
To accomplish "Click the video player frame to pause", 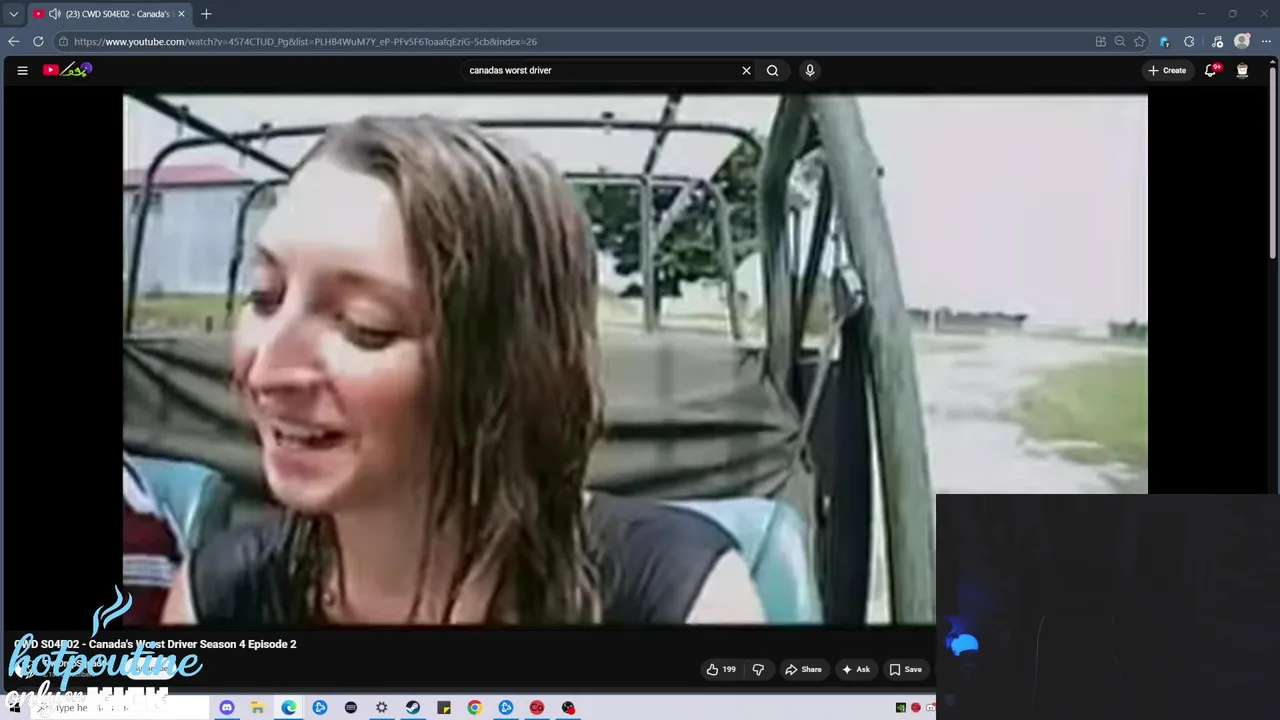I will (x=635, y=359).
